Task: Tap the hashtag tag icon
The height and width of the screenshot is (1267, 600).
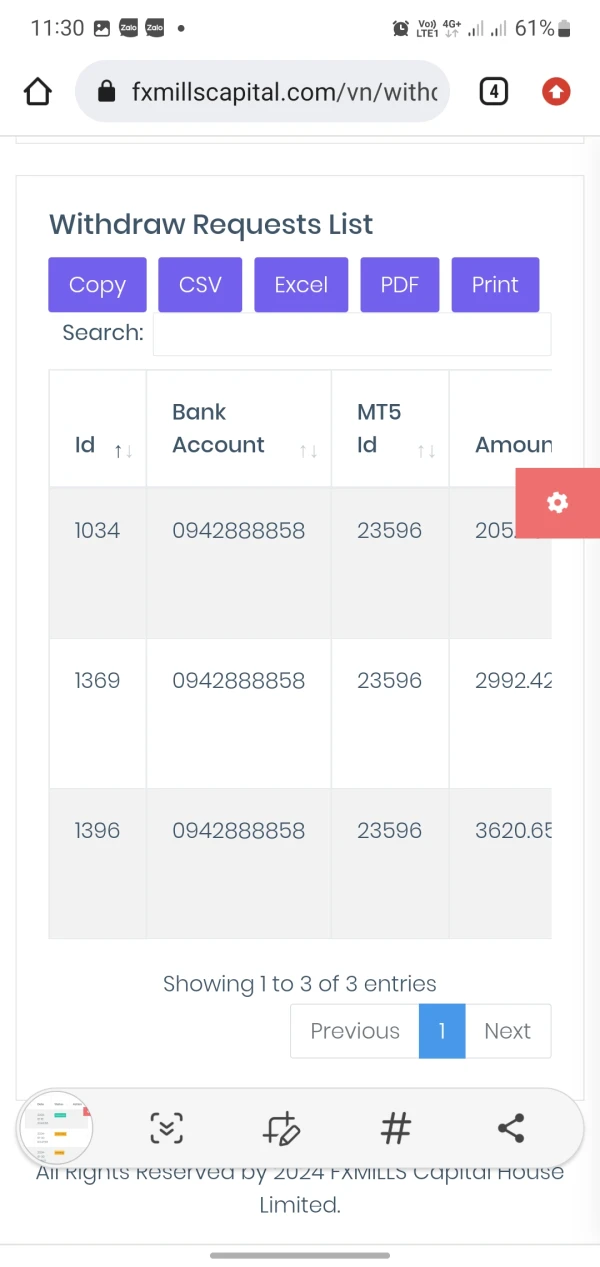Action: tap(396, 1129)
